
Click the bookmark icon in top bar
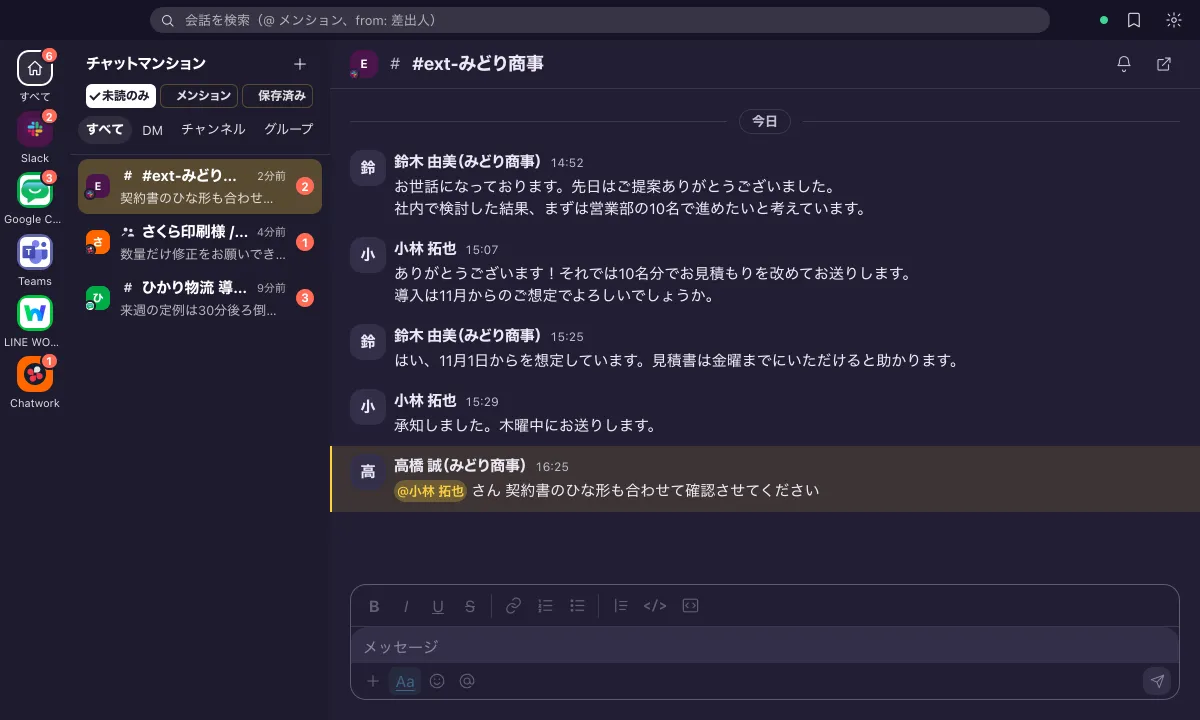1134,20
